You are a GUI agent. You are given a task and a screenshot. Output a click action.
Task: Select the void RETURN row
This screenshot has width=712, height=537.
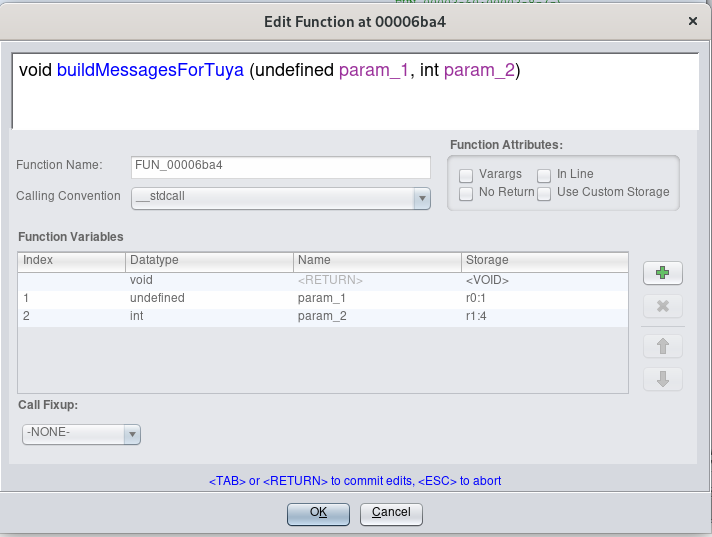point(322,281)
